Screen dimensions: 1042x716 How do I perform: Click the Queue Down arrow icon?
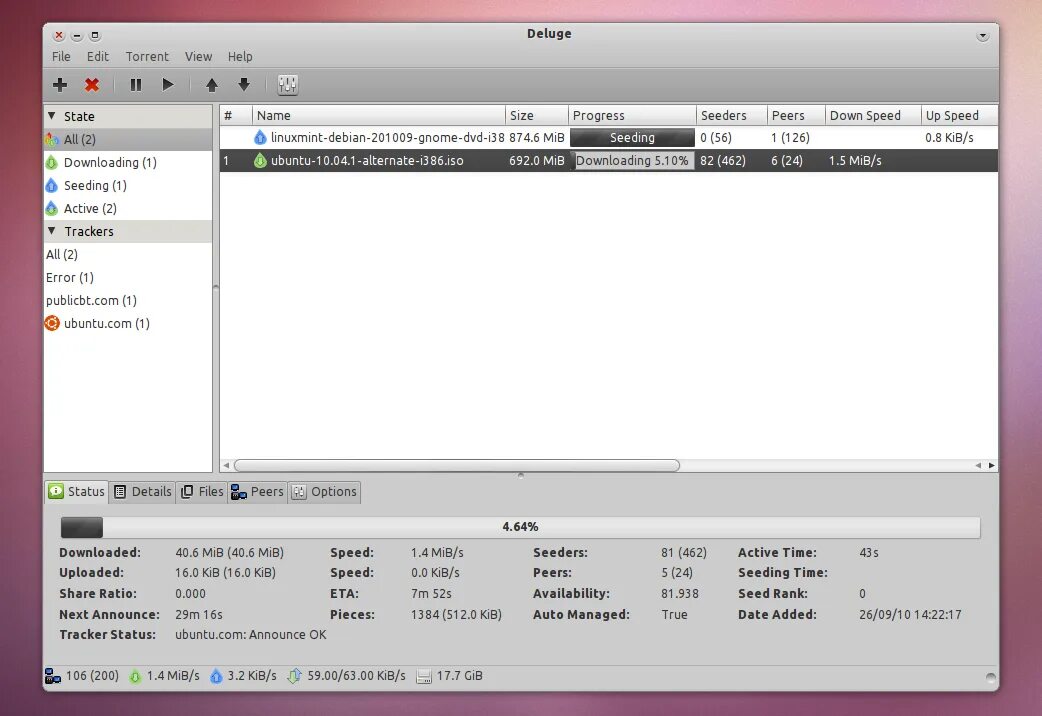(x=244, y=84)
